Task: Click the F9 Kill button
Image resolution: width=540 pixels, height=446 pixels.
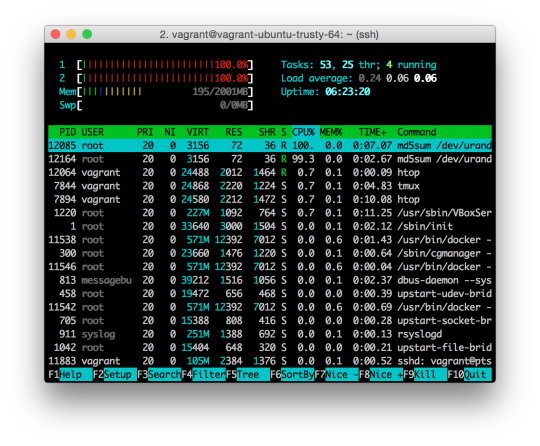Action: coord(425,374)
